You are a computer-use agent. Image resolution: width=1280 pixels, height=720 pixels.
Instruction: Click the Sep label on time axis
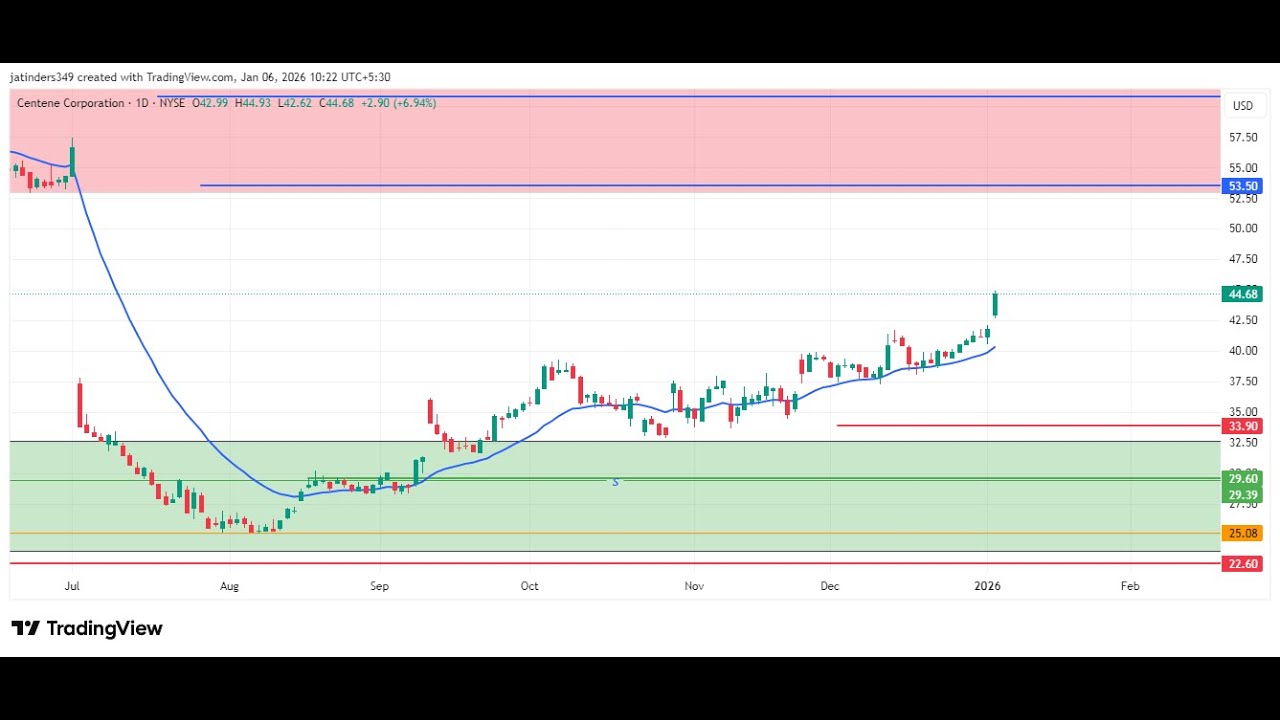click(379, 586)
